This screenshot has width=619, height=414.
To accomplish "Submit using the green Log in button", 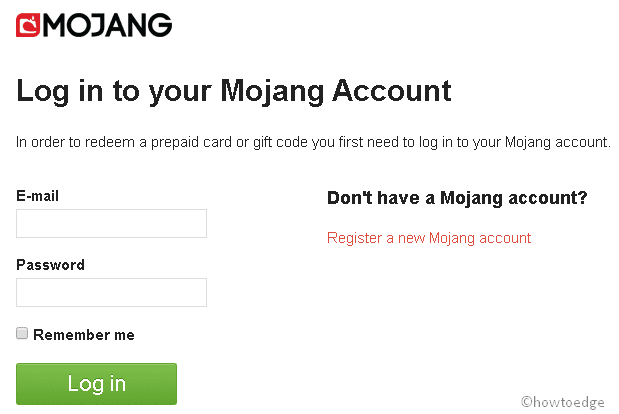I will [x=96, y=384].
